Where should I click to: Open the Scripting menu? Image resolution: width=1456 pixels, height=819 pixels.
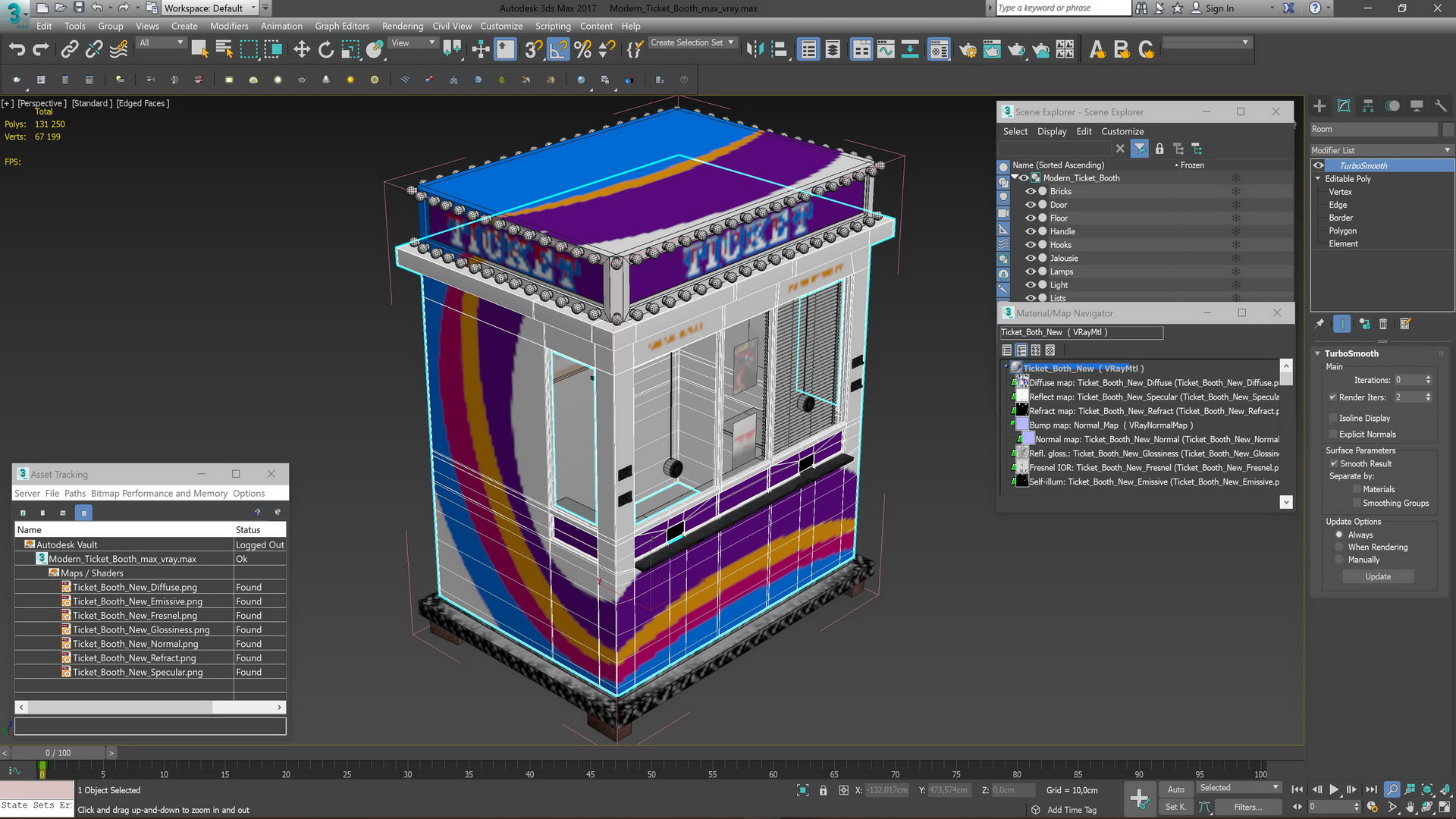click(x=553, y=26)
